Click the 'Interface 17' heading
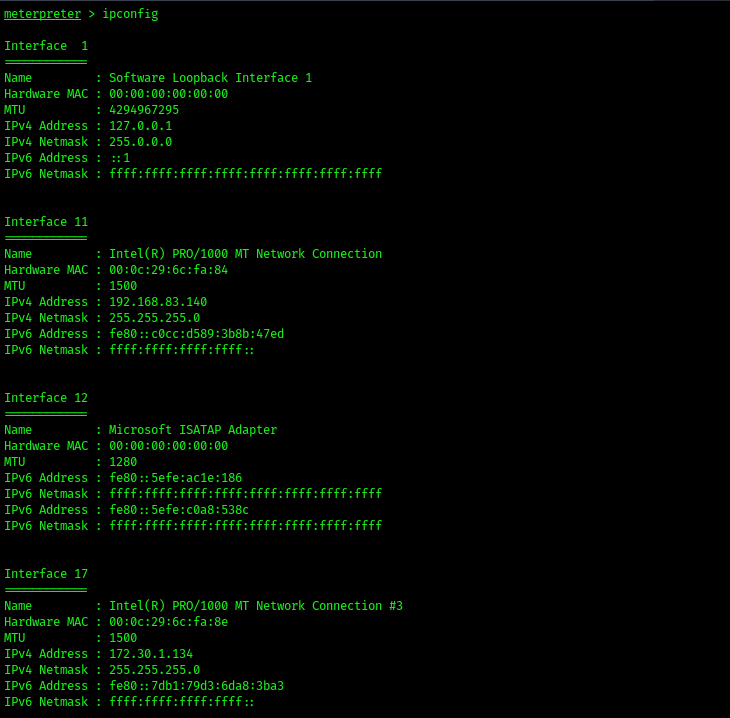730x718 pixels. (x=46, y=574)
